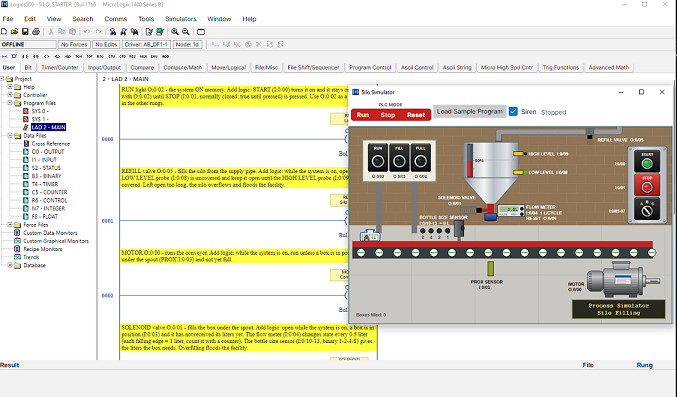The image size is (677, 397).
Task: Switch to the Timer/Counter instruction tab
Action: pyautogui.click(x=60, y=67)
